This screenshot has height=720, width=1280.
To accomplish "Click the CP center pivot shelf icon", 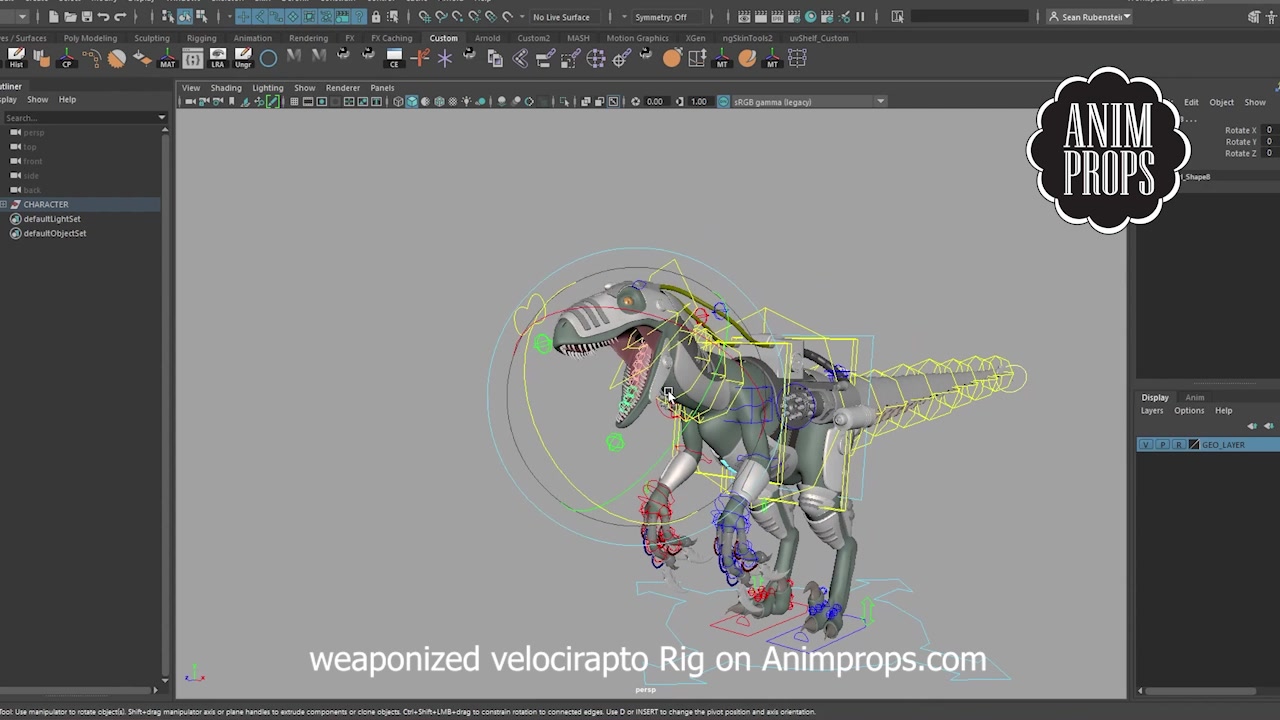I will click(x=67, y=58).
